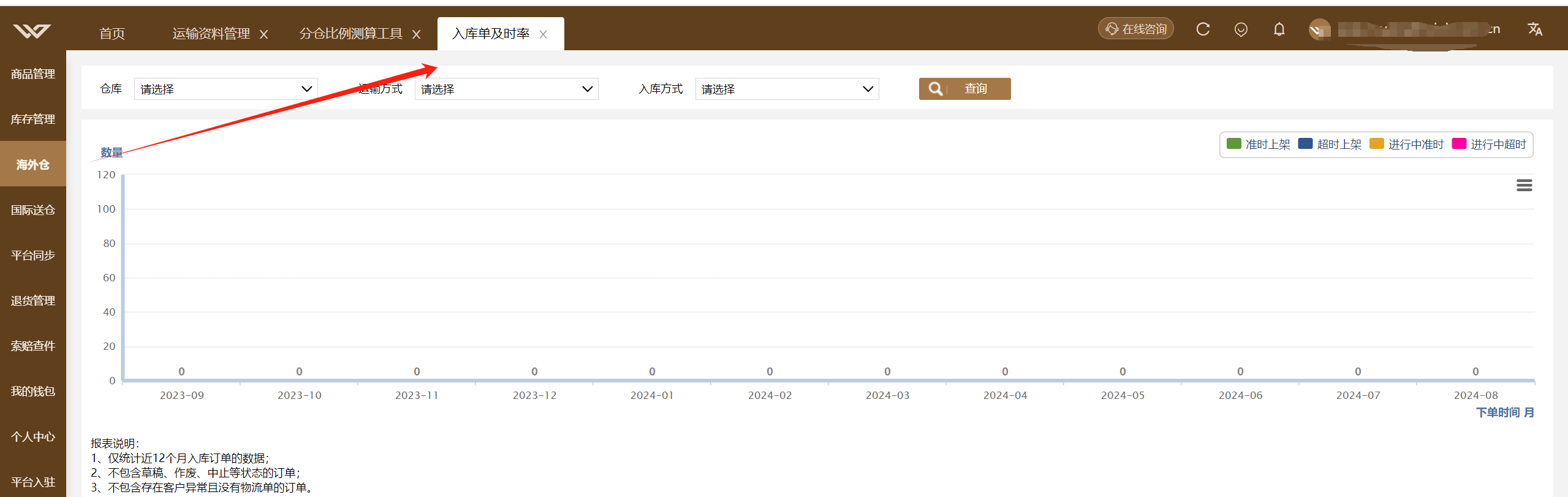This screenshot has width=1568, height=497.
Task: Open 平台入驻 in the sidebar
Action: pos(33,482)
